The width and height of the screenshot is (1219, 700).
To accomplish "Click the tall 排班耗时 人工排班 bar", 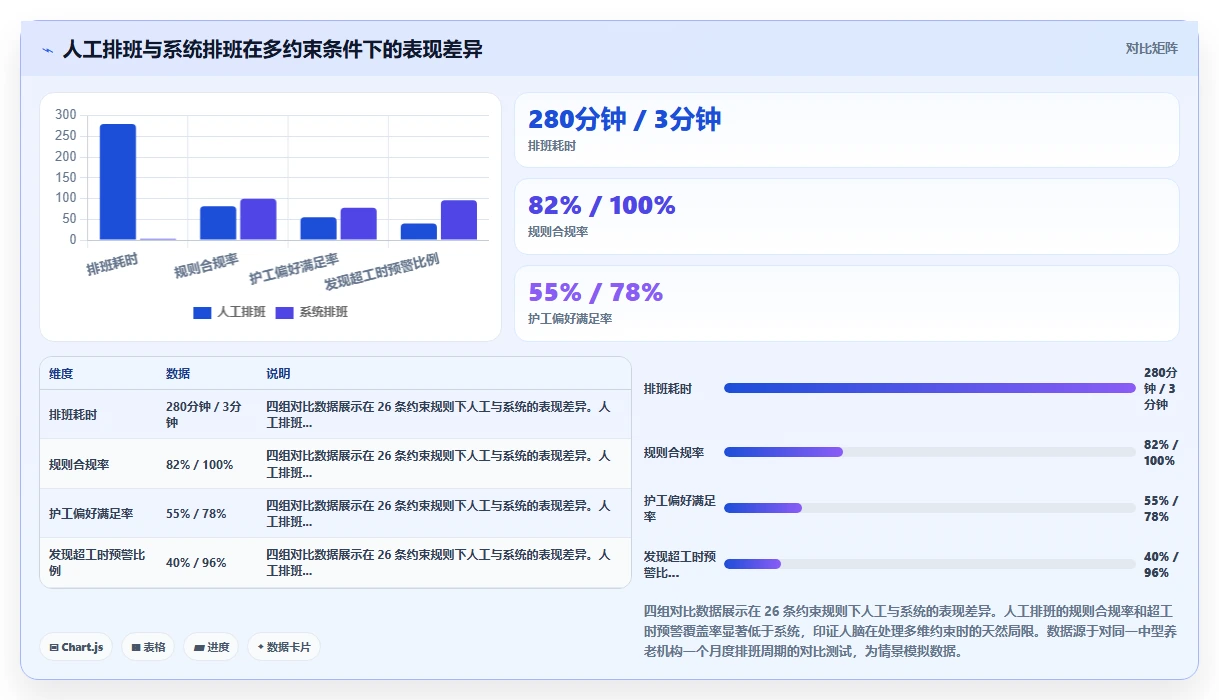I will tap(118, 182).
